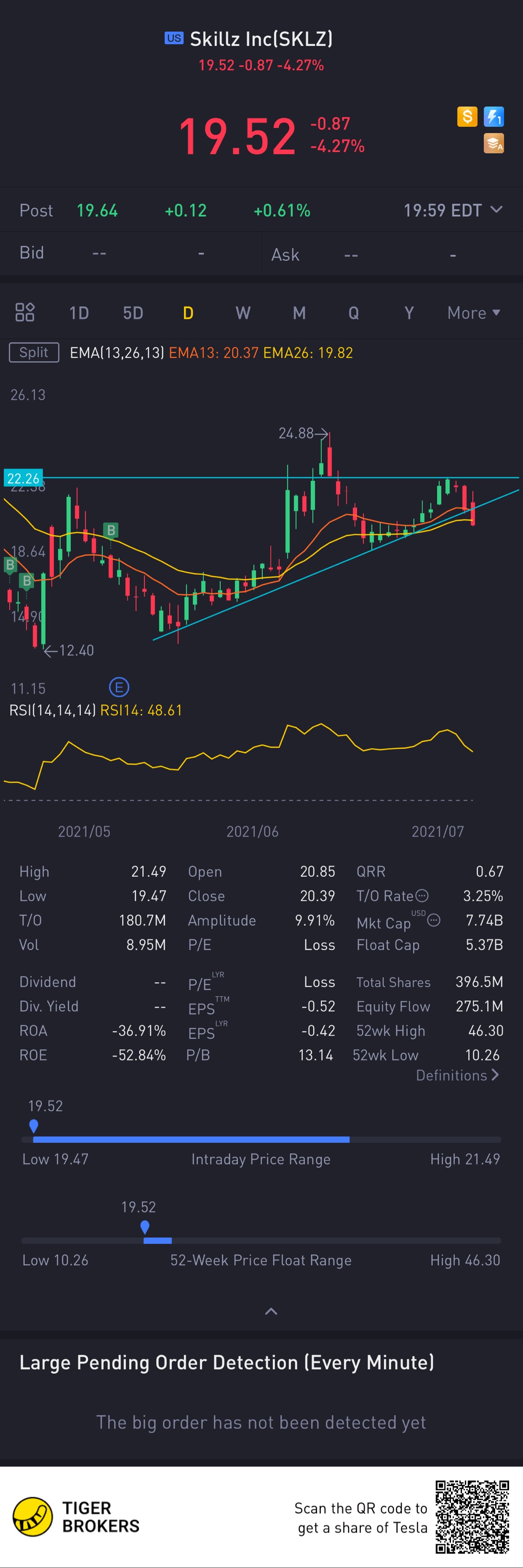Tap the 22.26 price line label
Image resolution: width=523 pixels, height=1568 pixels.
click(x=23, y=478)
